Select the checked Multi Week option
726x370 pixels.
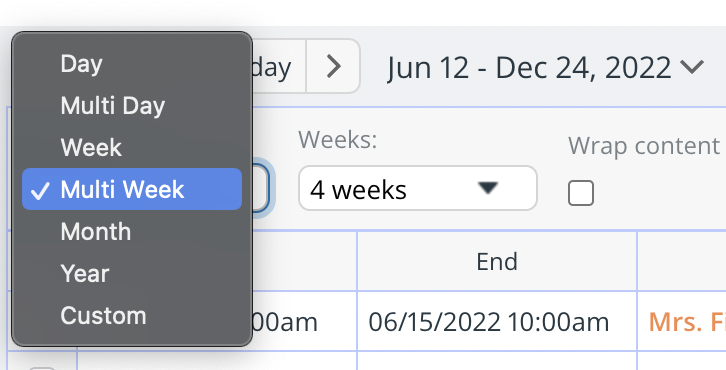(132, 189)
